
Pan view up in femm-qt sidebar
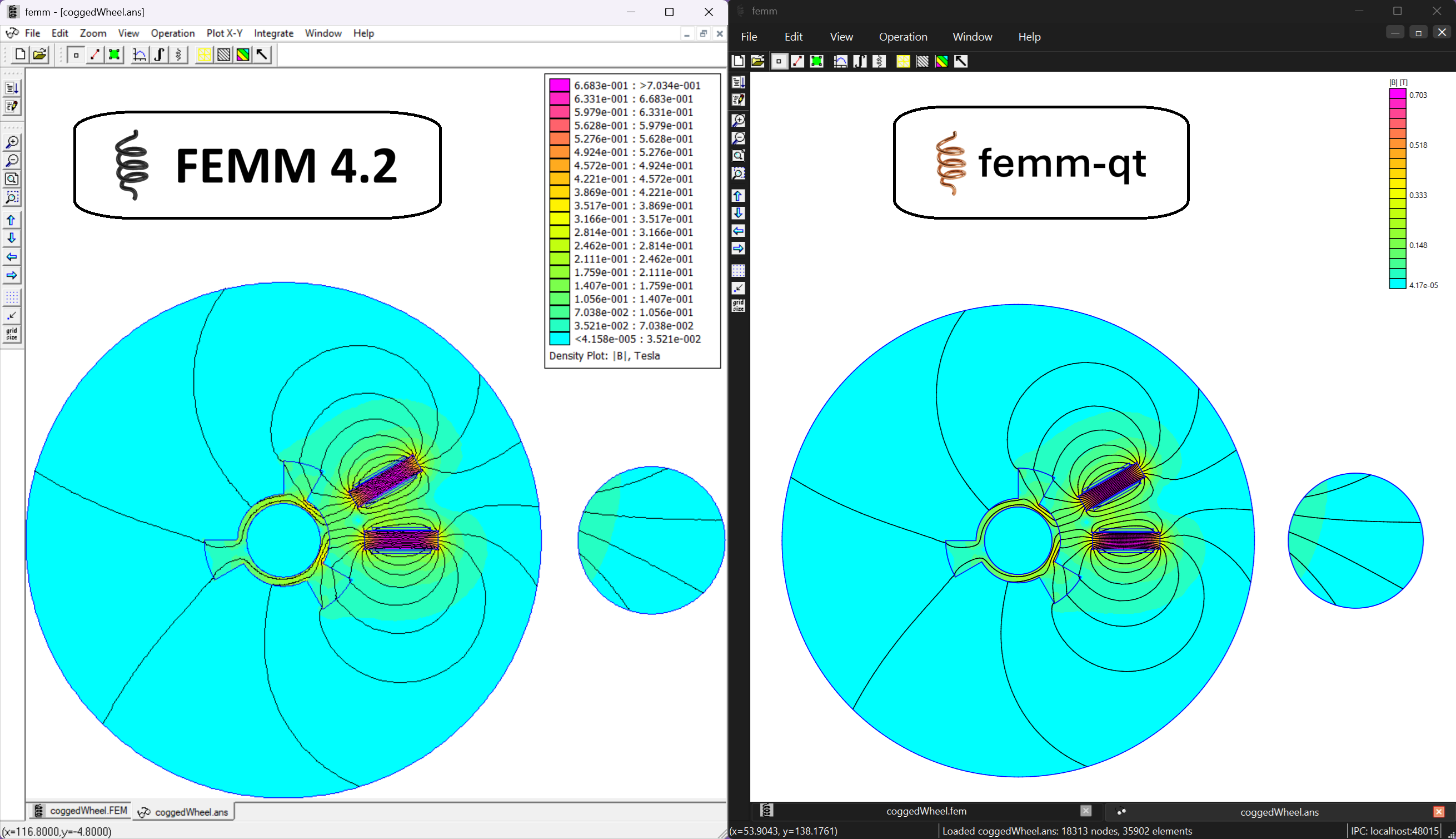click(739, 196)
